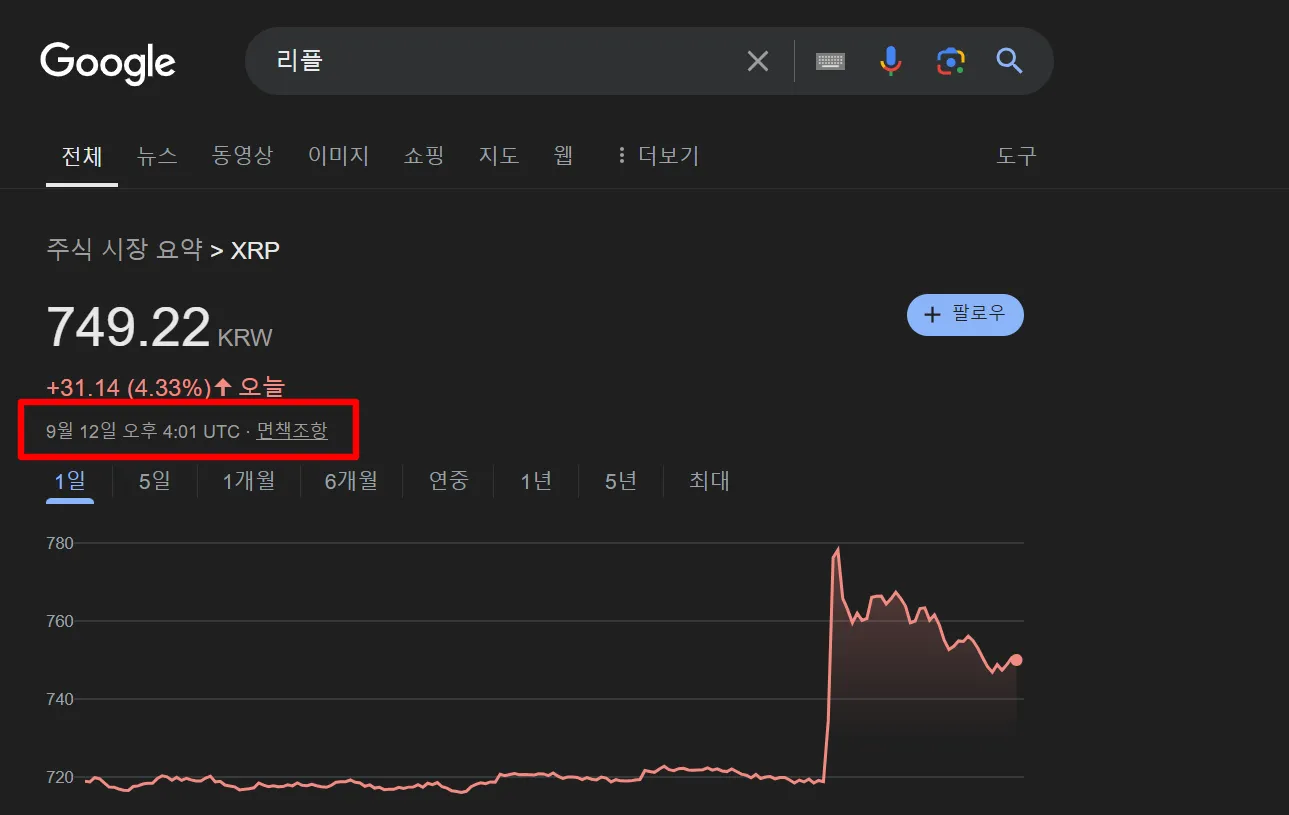
Task: Clear the search box with X icon
Action: [x=758, y=61]
